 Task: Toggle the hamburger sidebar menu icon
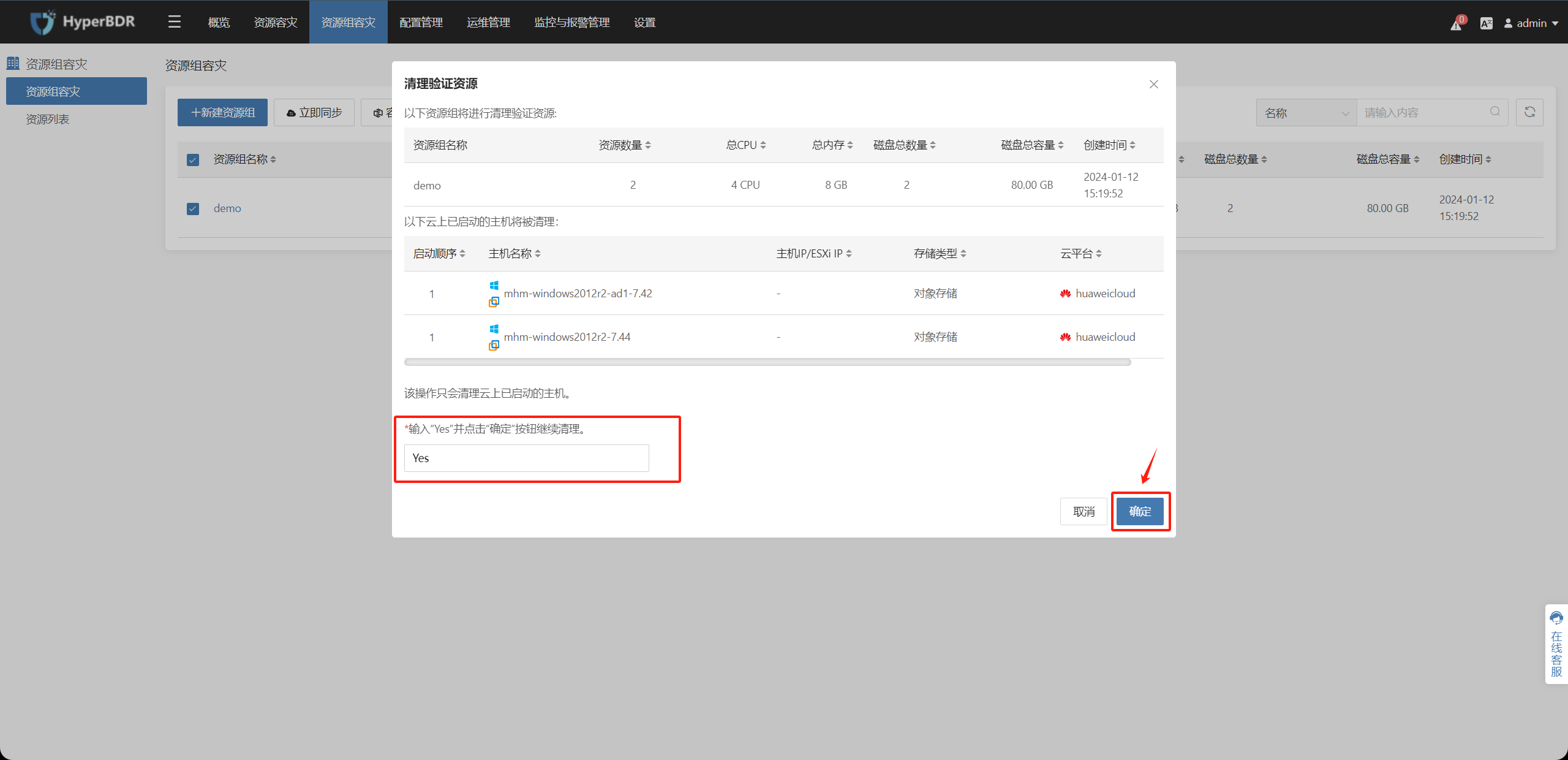(175, 22)
